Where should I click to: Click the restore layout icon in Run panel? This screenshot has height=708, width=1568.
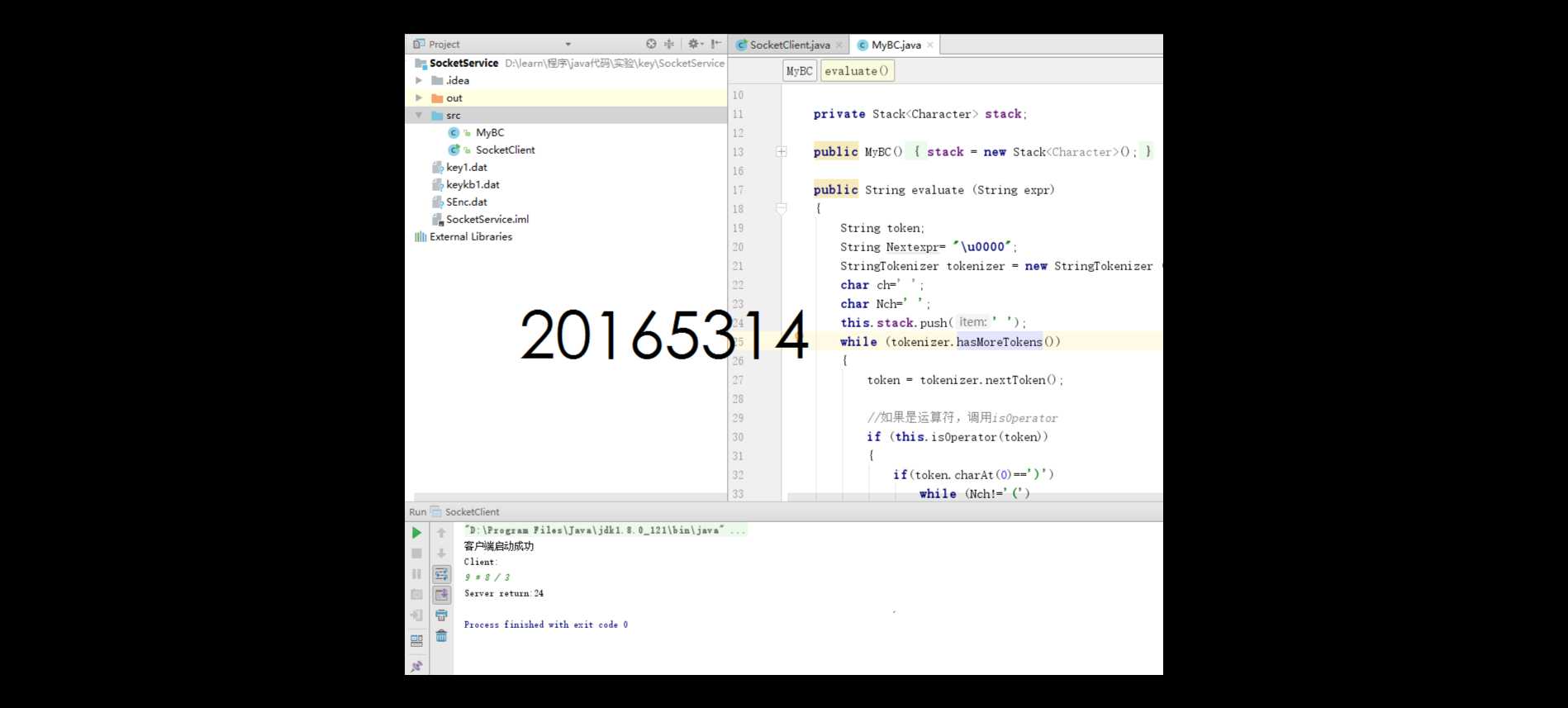(417, 640)
